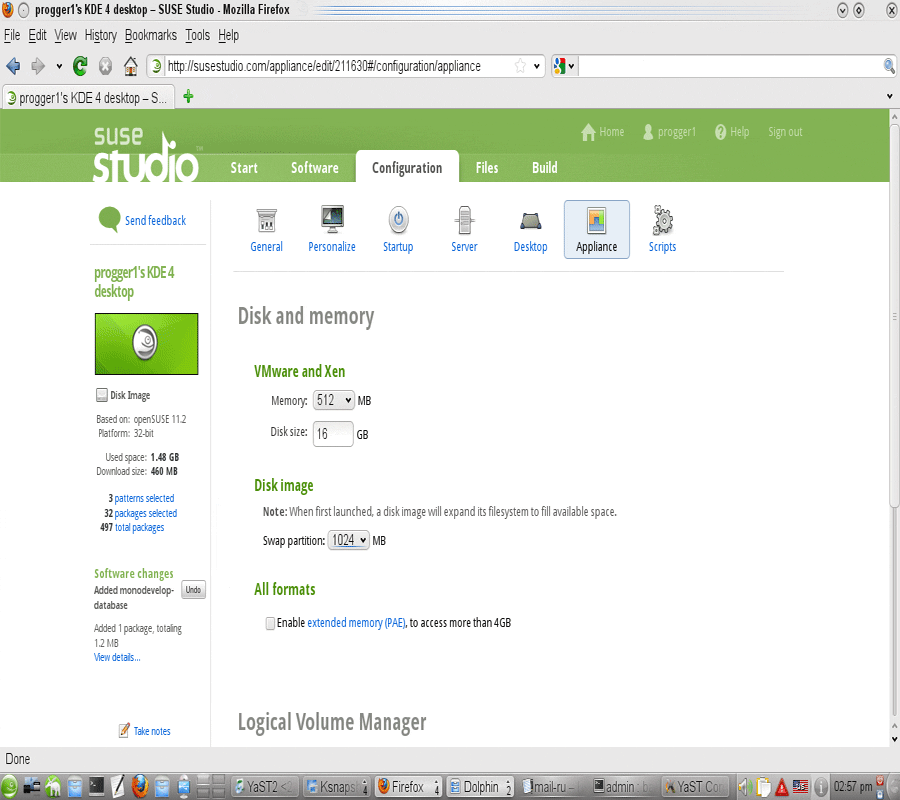Click the Disk size input field

333,434
